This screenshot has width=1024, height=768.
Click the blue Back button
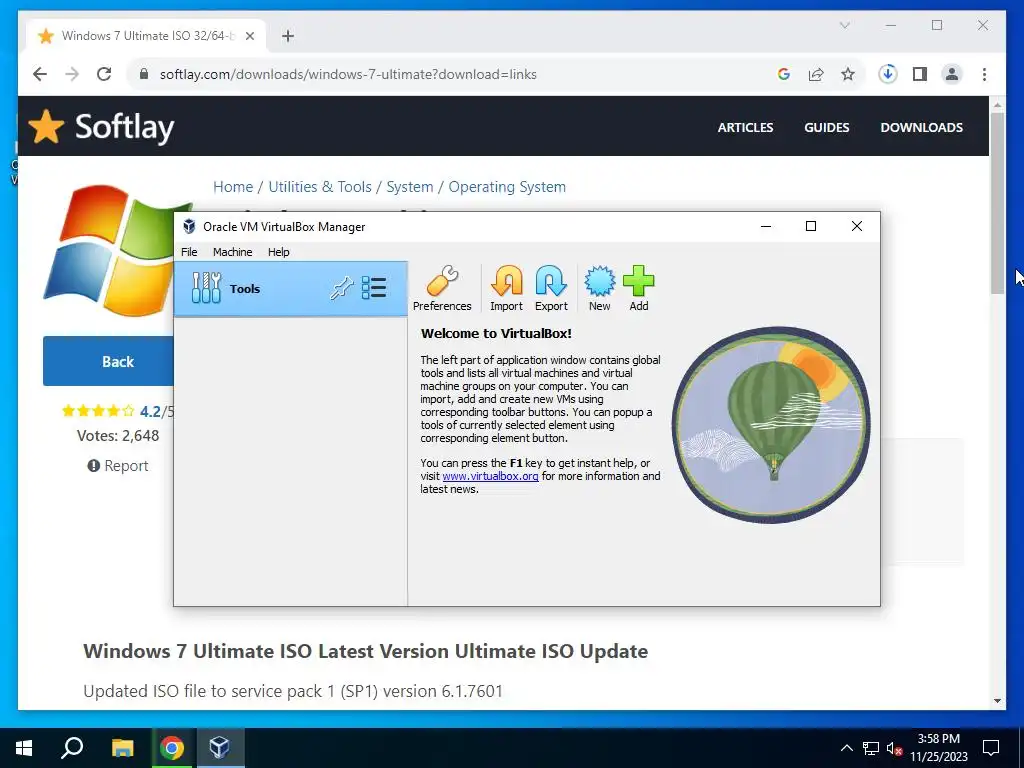pyautogui.click(x=108, y=361)
